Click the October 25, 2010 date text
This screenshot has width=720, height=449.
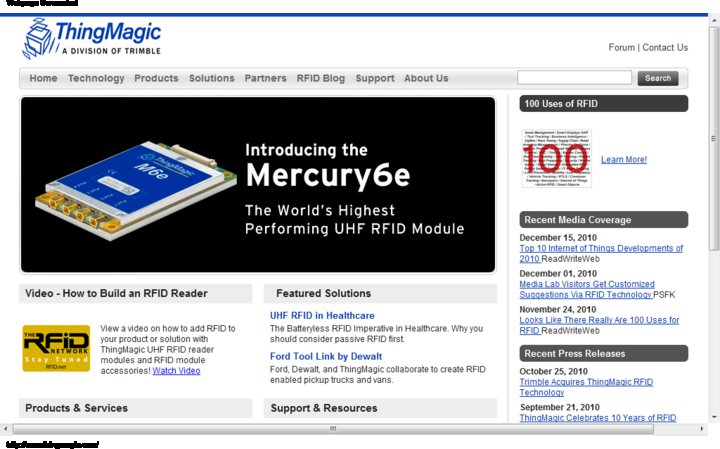tap(553, 371)
